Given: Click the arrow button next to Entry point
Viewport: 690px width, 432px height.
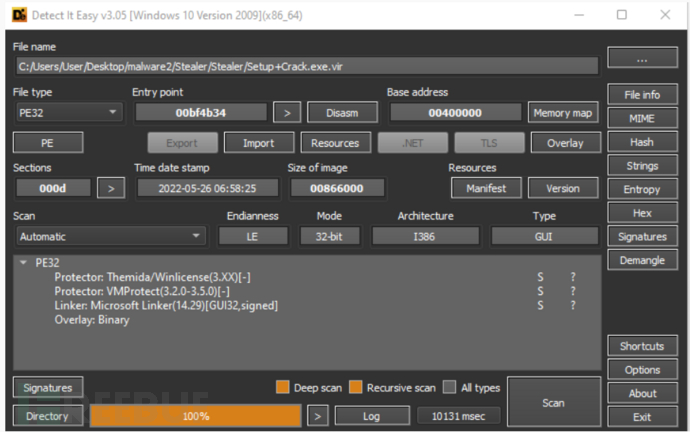Looking at the screenshot, I should click(x=287, y=113).
